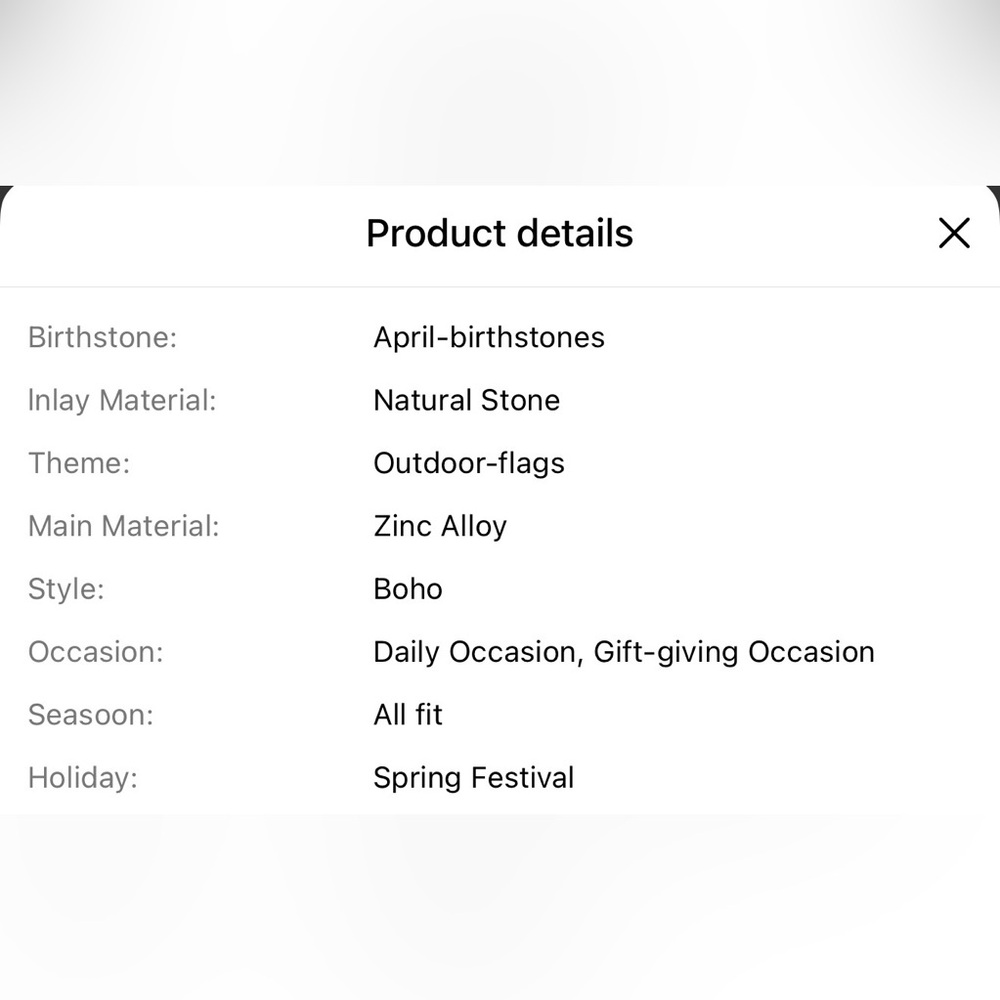
Task: Close the Product details sheet
Action: coord(954,233)
